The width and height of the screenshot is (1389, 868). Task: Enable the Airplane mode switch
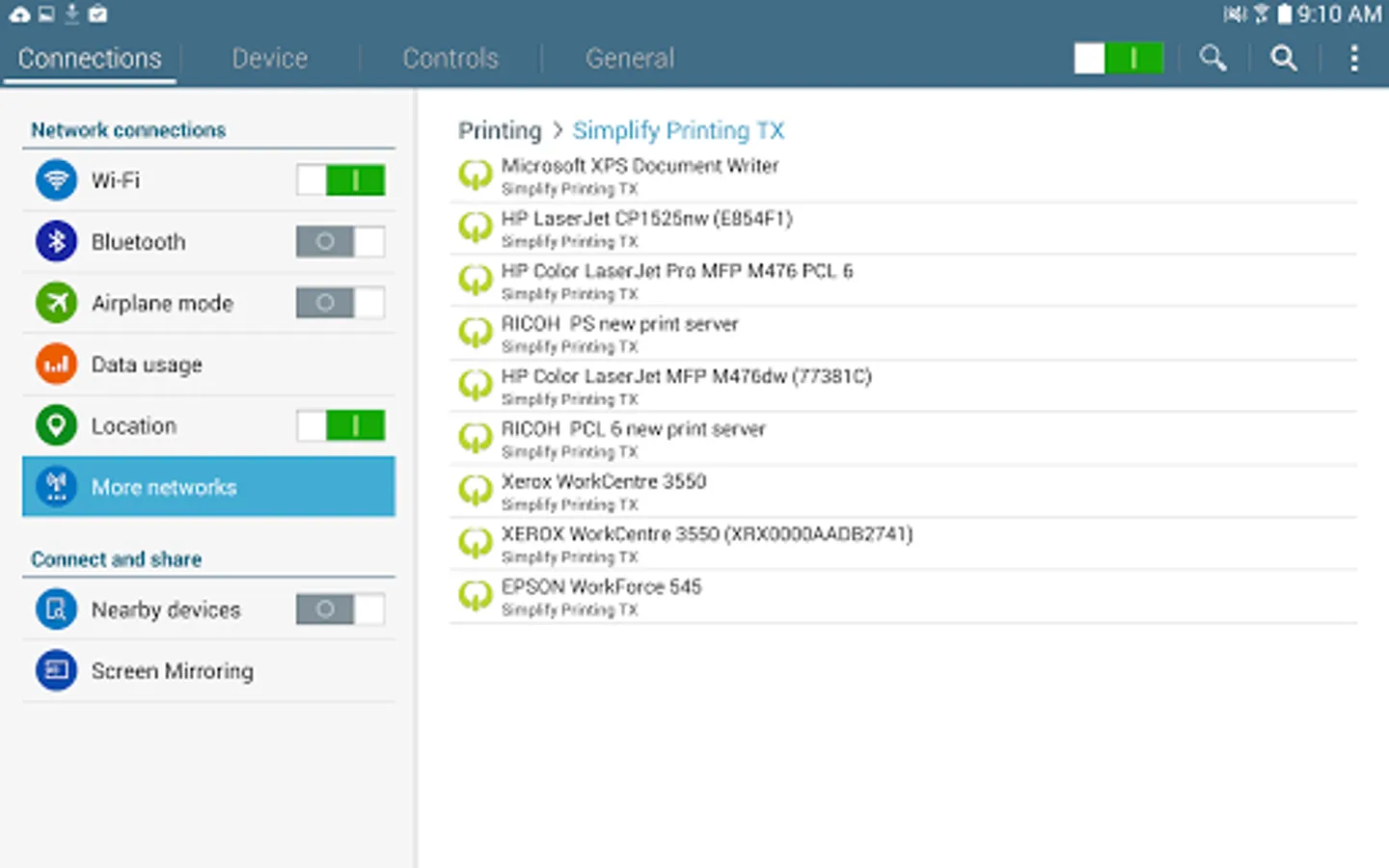(340, 303)
